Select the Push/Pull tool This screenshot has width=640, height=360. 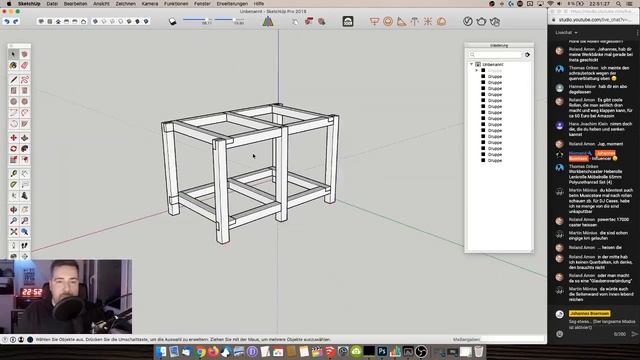click(24, 138)
